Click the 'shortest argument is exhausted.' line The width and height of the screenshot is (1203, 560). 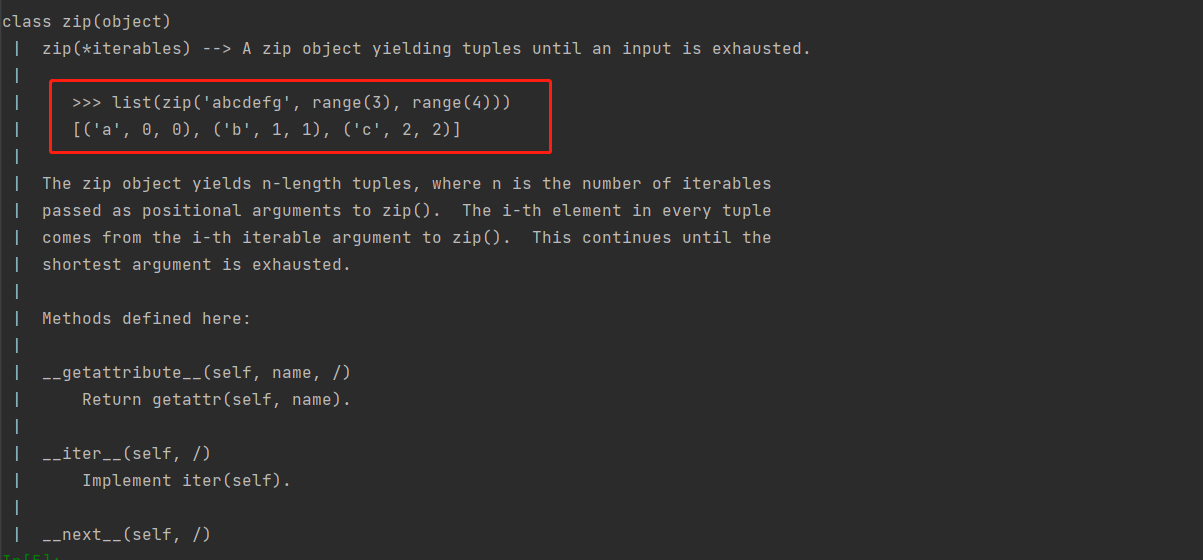[197, 265]
